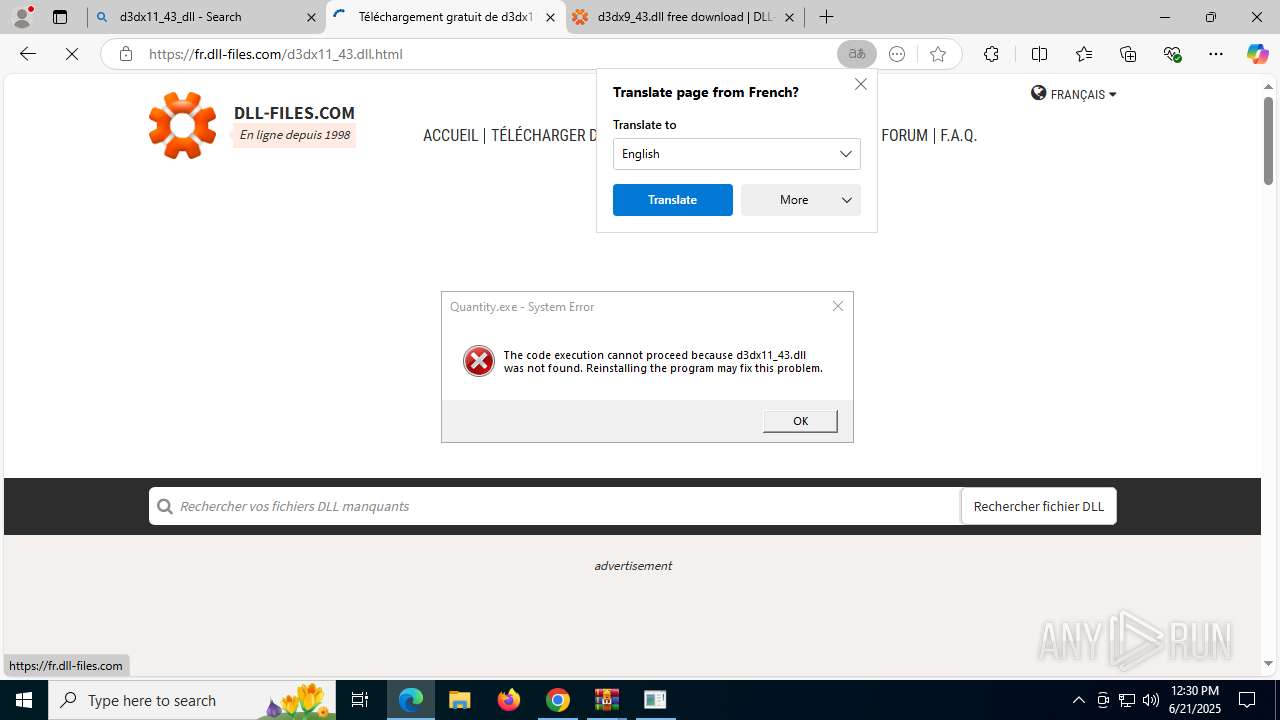Open Edge Settings and more menu
Image resolution: width=1280 pixels, height=720 pixels.
point(1216,54)
